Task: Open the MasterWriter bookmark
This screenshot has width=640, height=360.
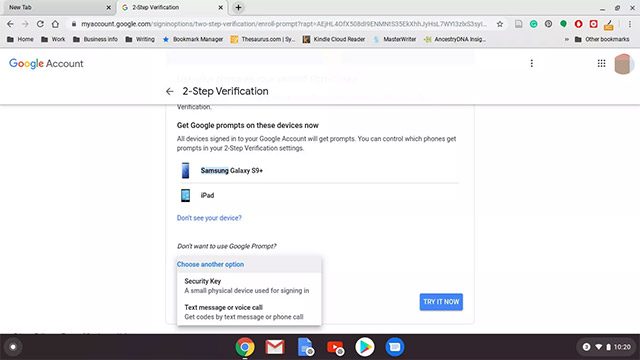Action: 395,39
